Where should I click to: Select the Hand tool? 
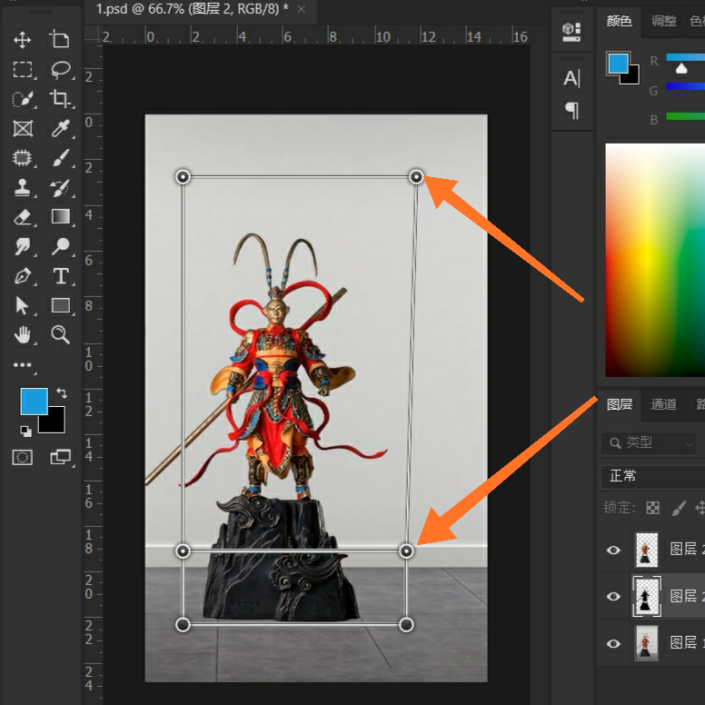pos(22,335)
